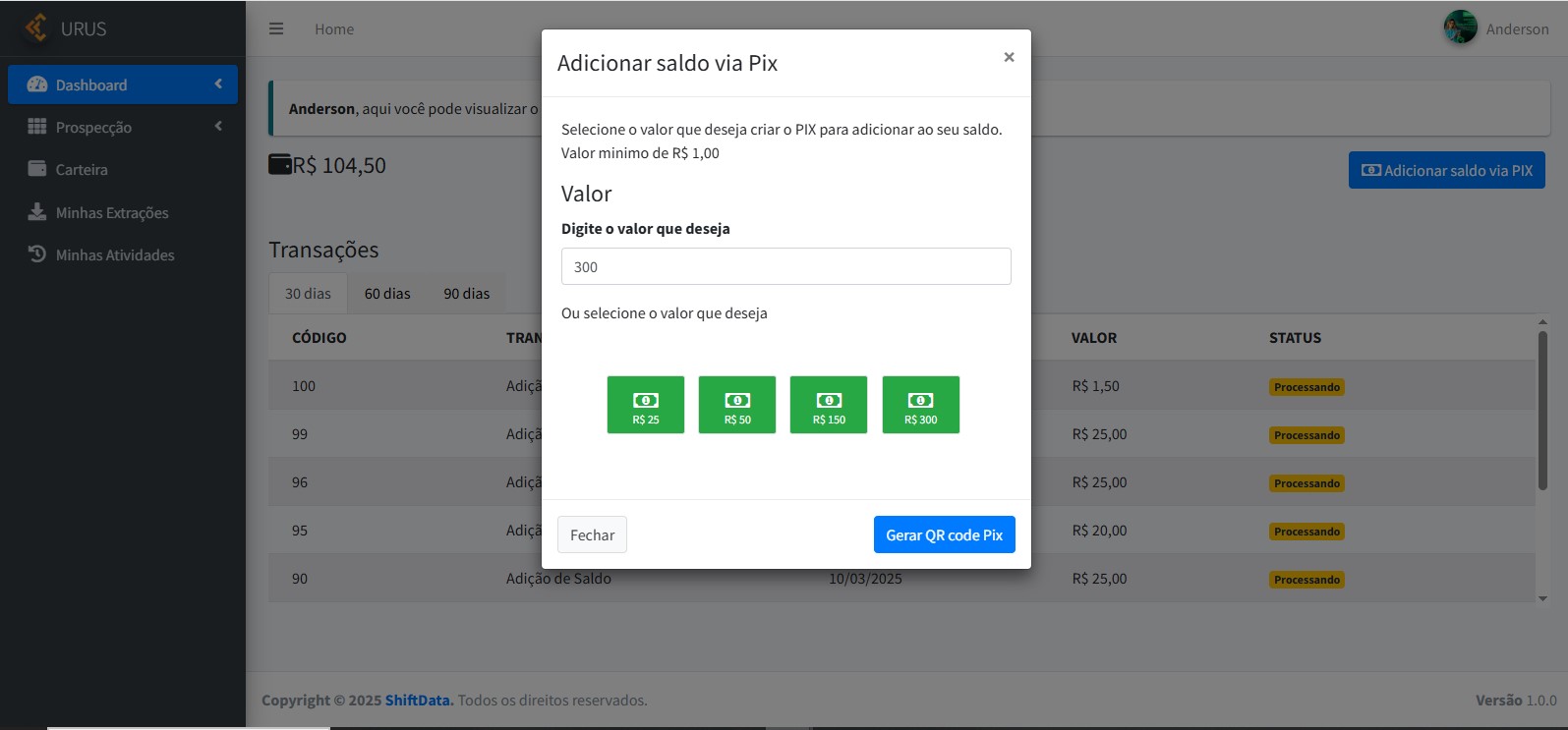
Task: Click the URUS logo icon
Action: (36, 28)
